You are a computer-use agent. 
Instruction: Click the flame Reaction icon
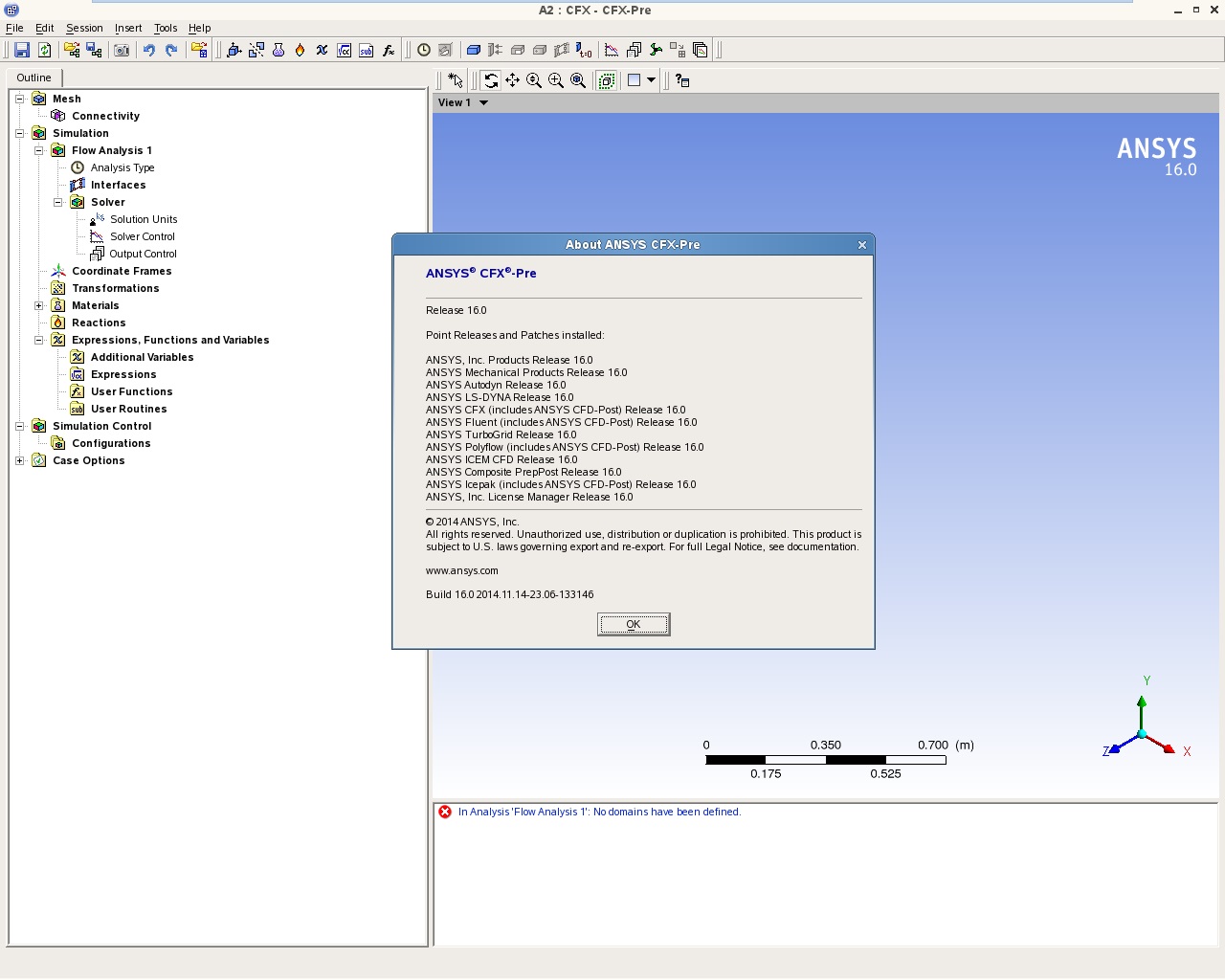[300, 50]
